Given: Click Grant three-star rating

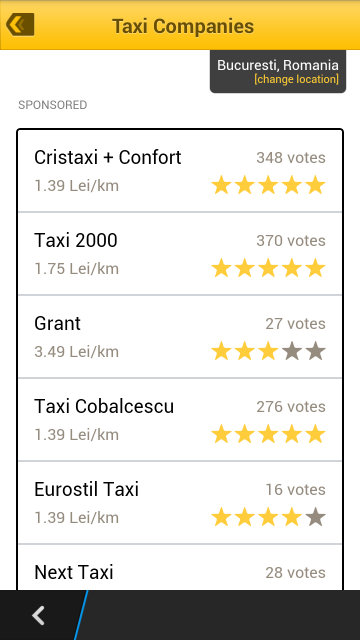Looking at the screenshot, I should click(x=268, y=352).
